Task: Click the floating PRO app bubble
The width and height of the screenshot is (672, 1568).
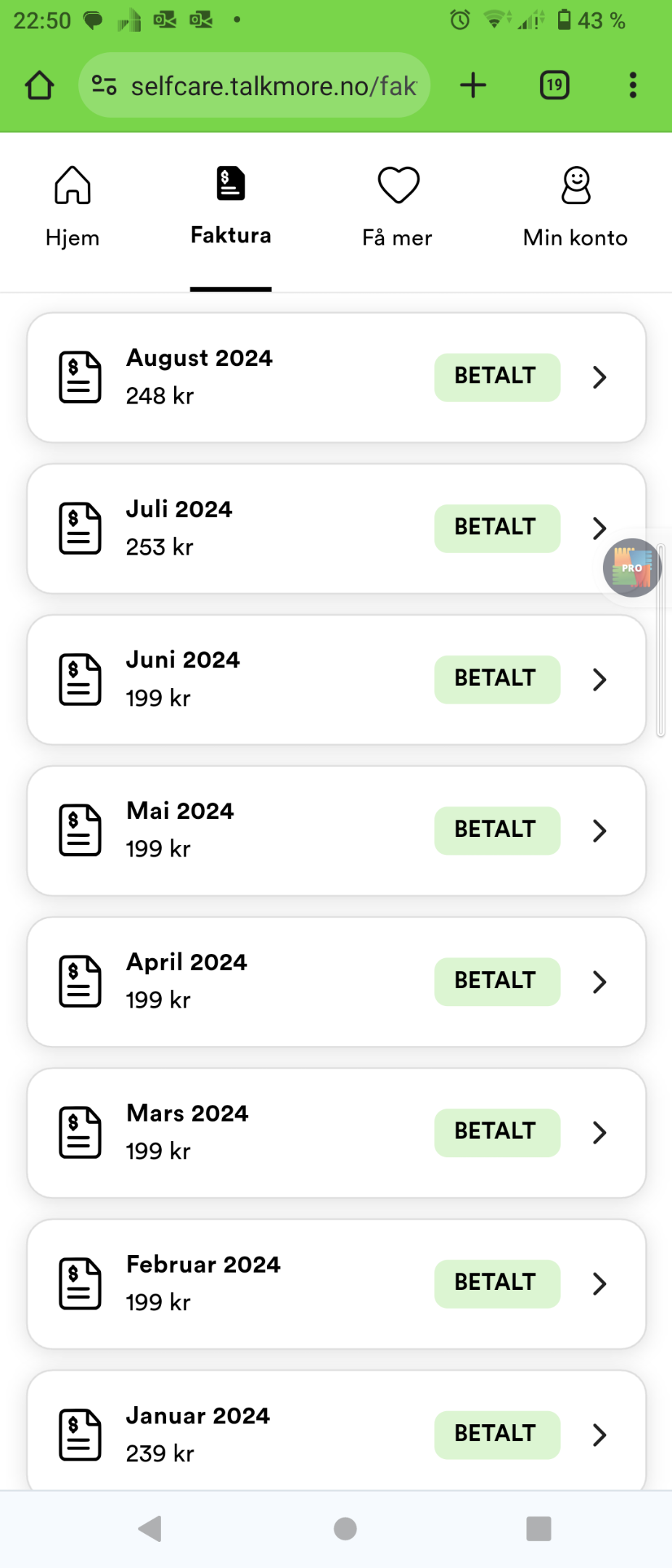Action: pyautogui.click(x=631, y=568)
